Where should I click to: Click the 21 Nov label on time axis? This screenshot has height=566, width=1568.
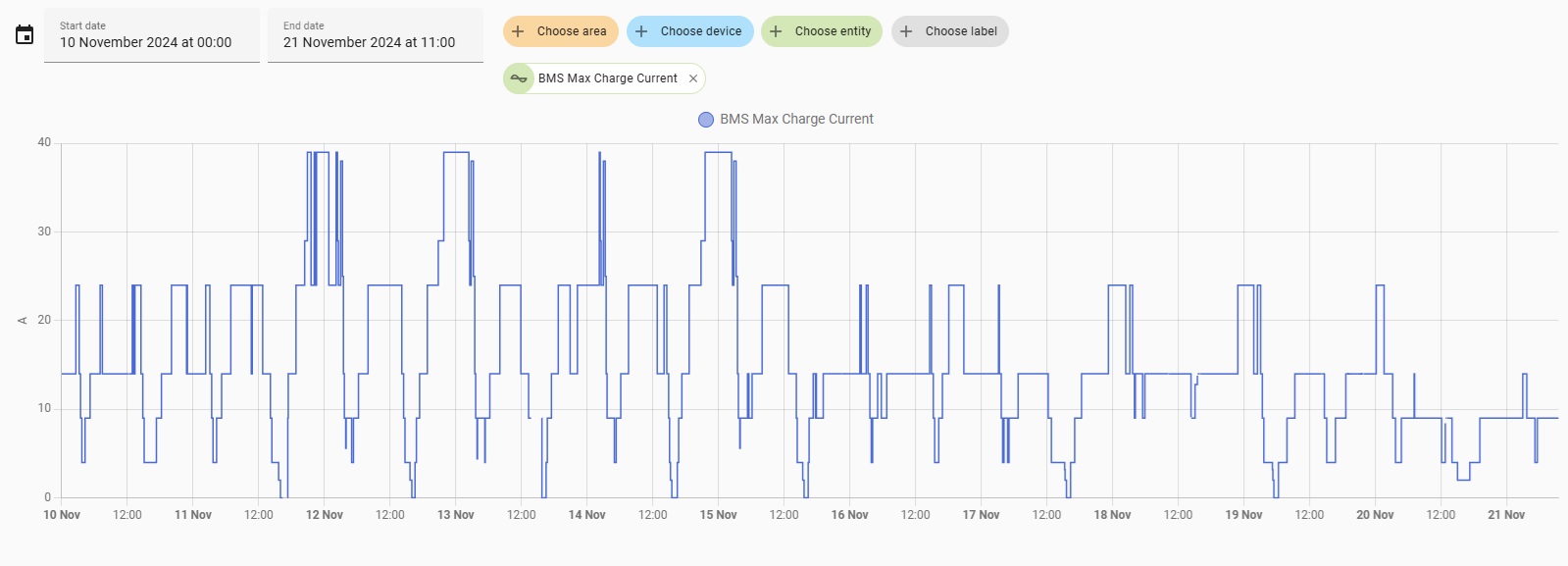[x=1505, y=515]
